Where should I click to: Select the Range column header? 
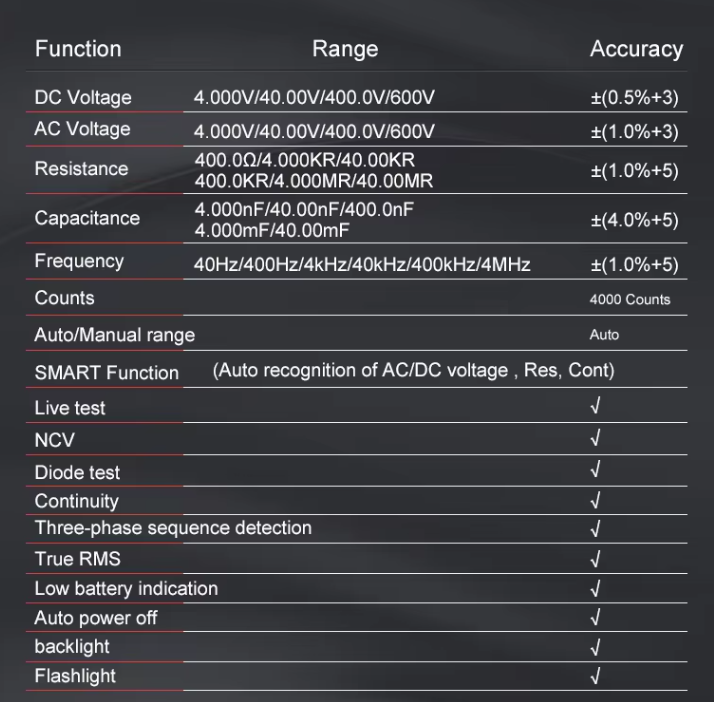(345, 49)
